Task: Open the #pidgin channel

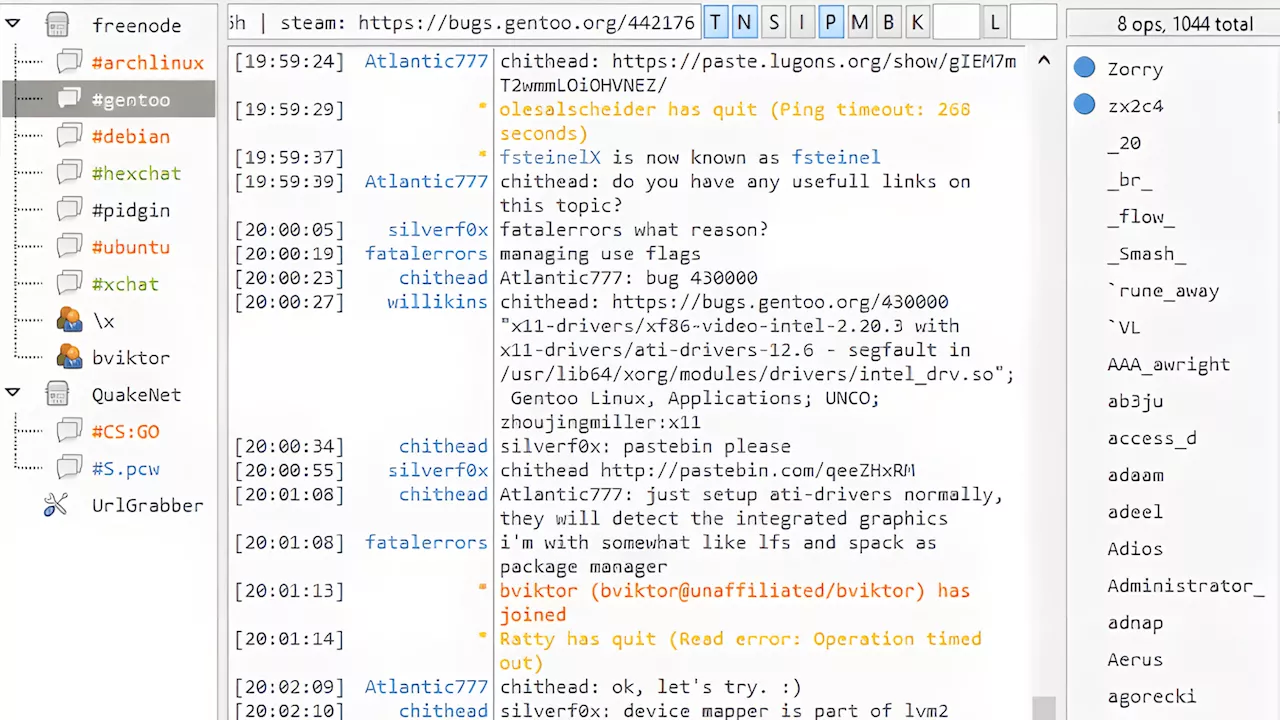Action: pyautogui.click(x=131, y=210)
